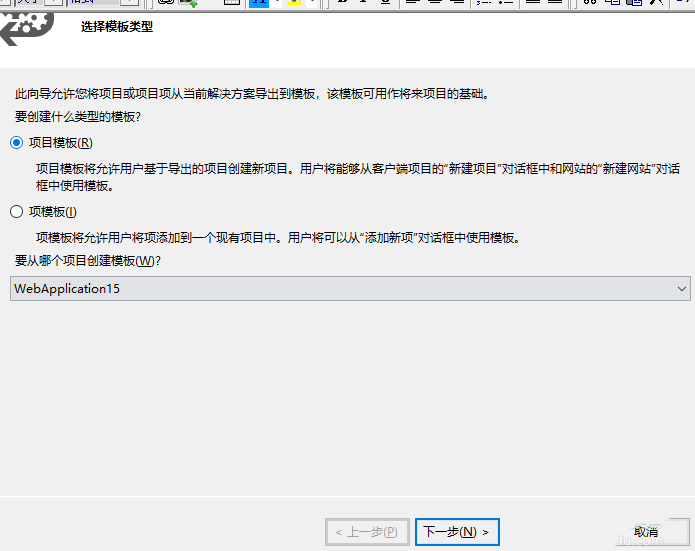Cancel the wizard with 取消
Screen dimensions: 695x551
tap(646, 532)
